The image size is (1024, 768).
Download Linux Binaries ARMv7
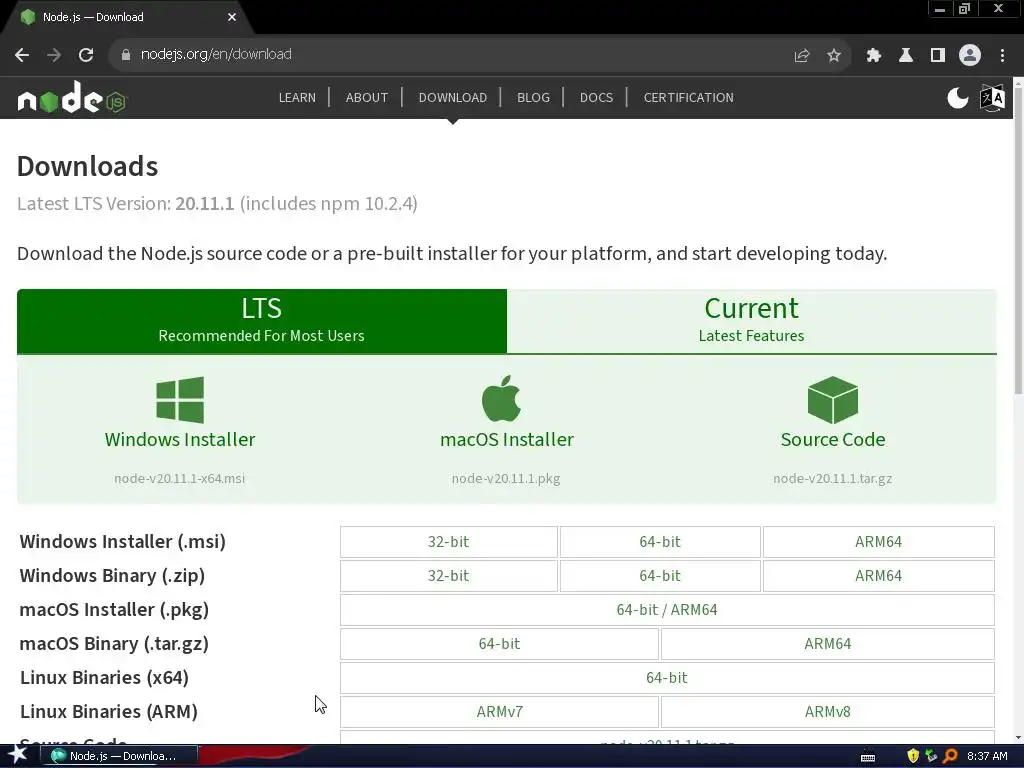coord(499,711)
